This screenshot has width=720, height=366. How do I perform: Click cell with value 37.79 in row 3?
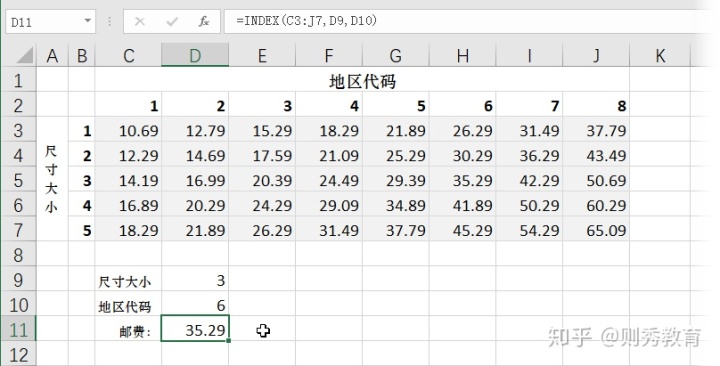(596, 130)
